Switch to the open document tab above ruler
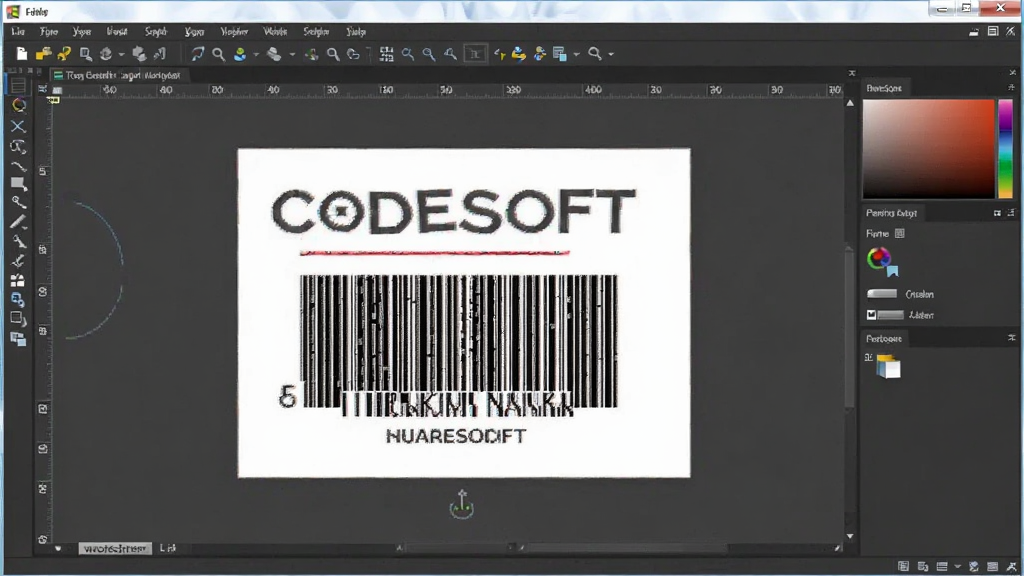The height and width of the screenshot is (576, 1024). point(118,75)
